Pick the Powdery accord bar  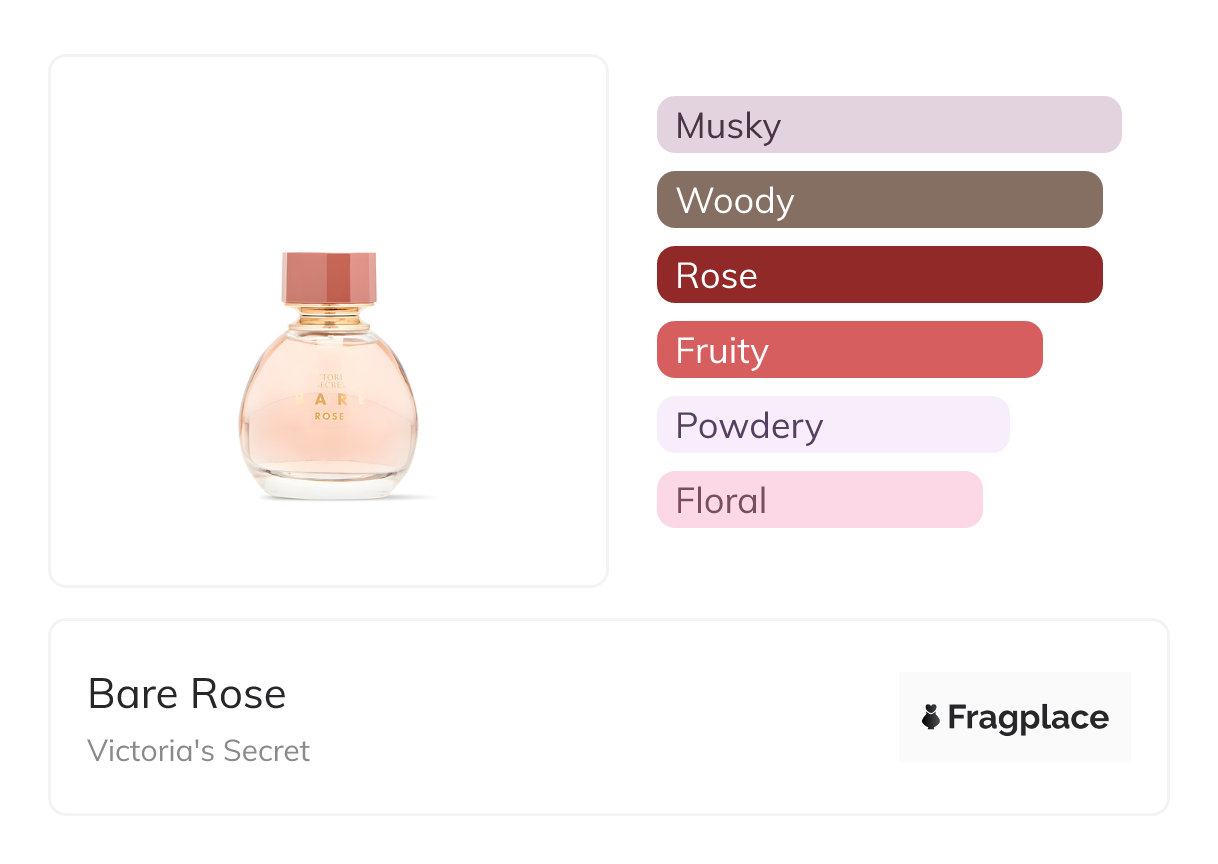832,425
